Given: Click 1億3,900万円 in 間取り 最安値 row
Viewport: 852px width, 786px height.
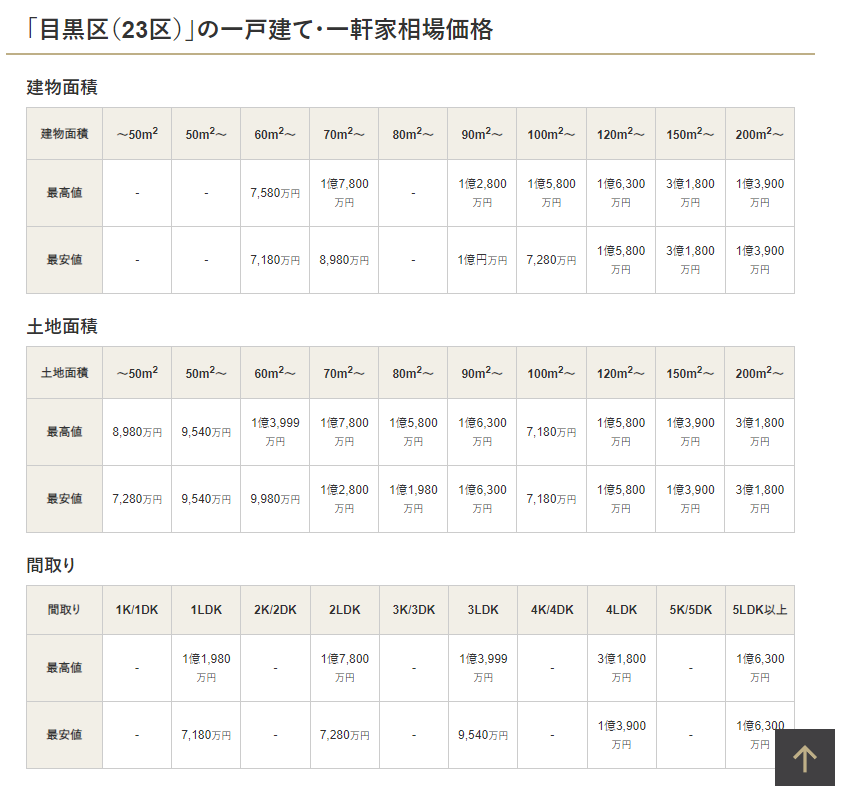Looking at the screenshot, I should [x=621, y=735].
